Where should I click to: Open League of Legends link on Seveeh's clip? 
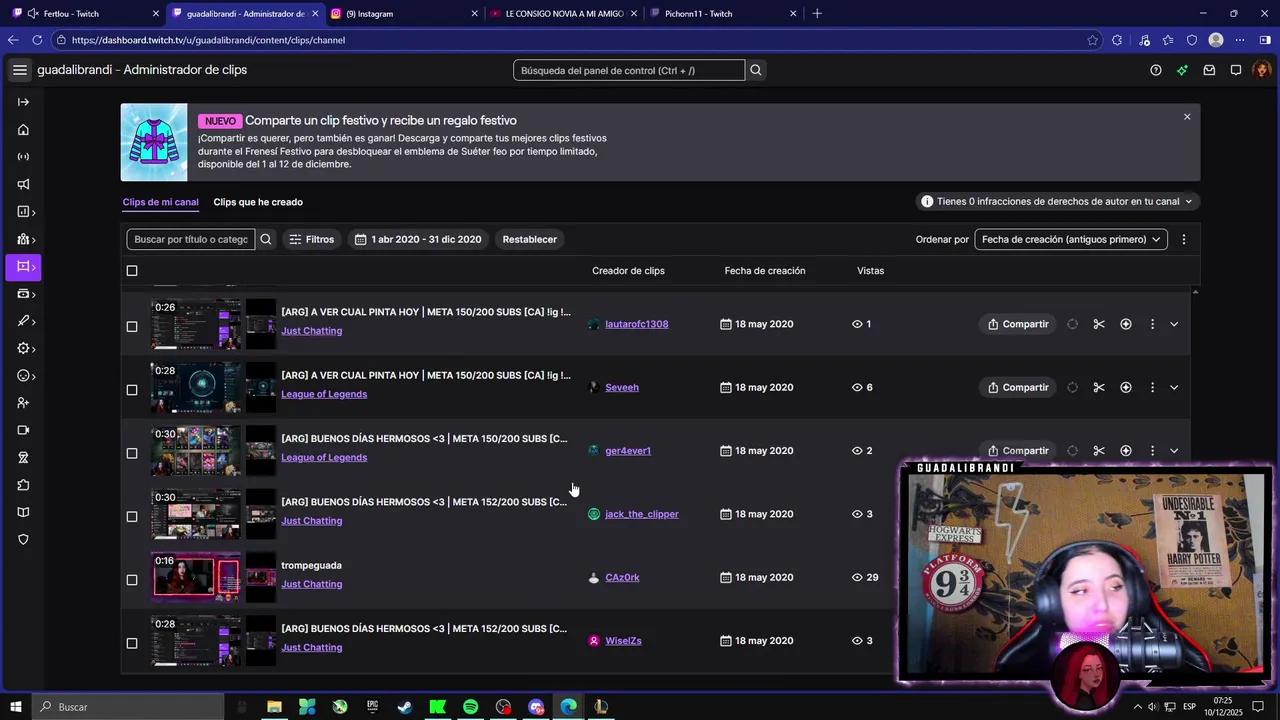pyautogui.click(x=324, y=394)
